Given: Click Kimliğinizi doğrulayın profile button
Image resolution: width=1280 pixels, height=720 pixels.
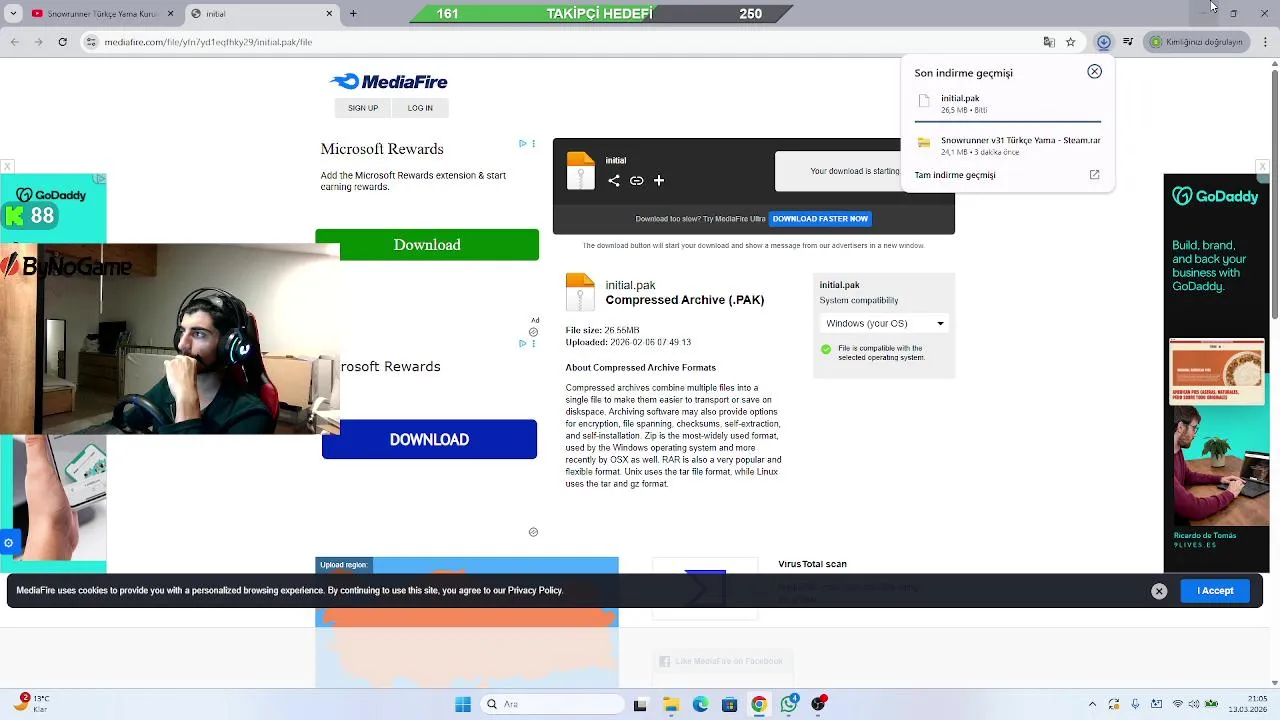Looking at the screenshot, I should coord(1196,42).
